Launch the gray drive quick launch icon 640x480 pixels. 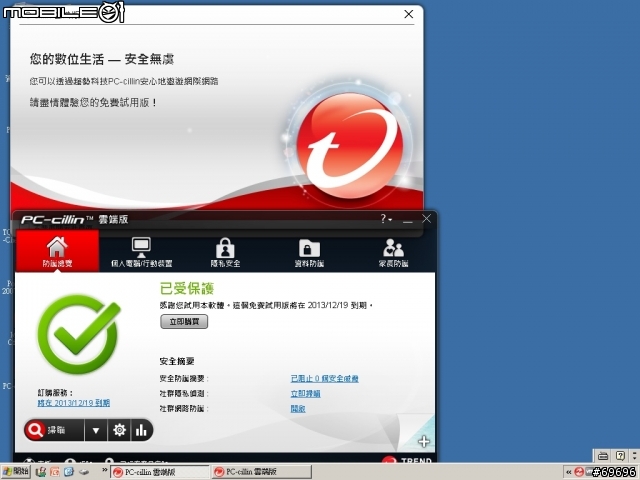click(x=84, y=472)
